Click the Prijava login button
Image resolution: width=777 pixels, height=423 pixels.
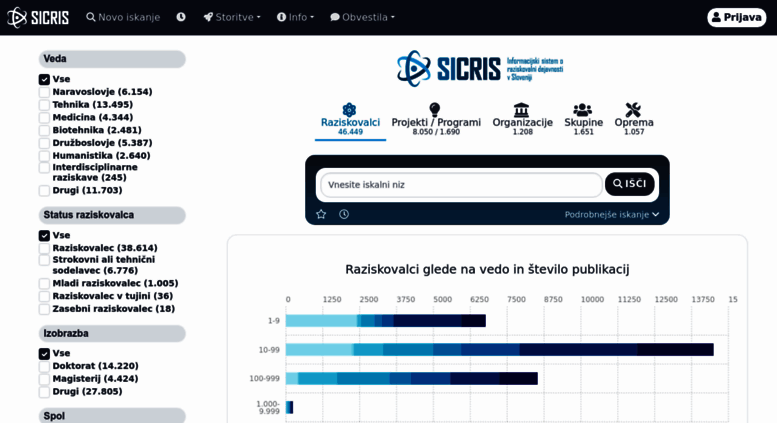(736, 17)
